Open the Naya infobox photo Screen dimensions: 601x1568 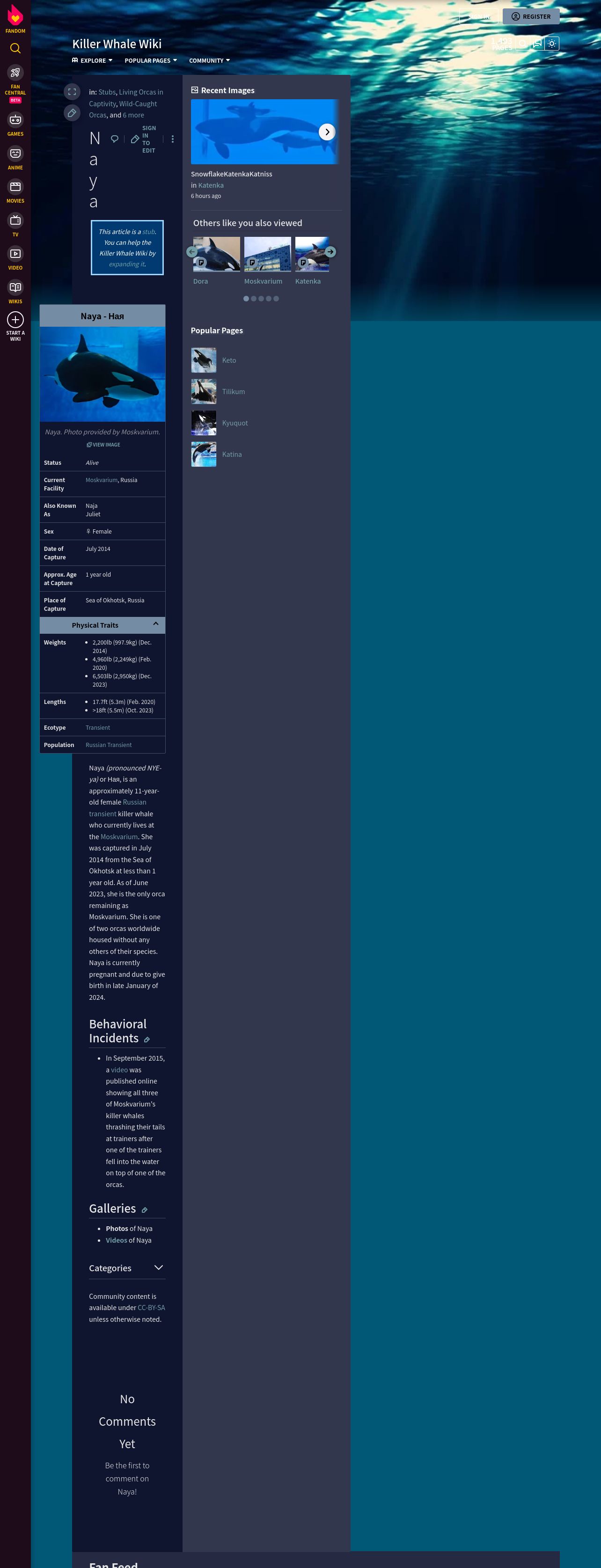tap(103, 374)
